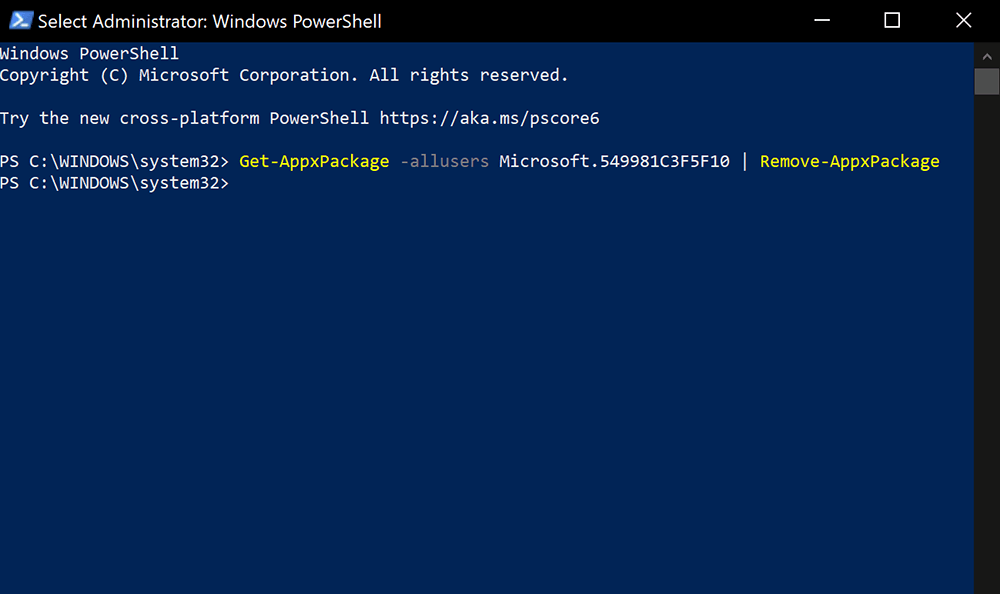Minimize the PowerShell window
The height and width of the screenshot is (594, 1000).
[x=821, y=20]
